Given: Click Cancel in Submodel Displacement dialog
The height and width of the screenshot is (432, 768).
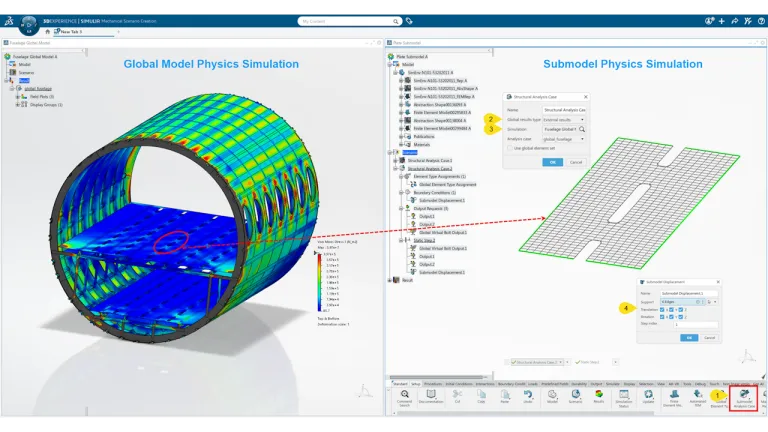Looking at the screenshot, I should click(x=710, y=338).
